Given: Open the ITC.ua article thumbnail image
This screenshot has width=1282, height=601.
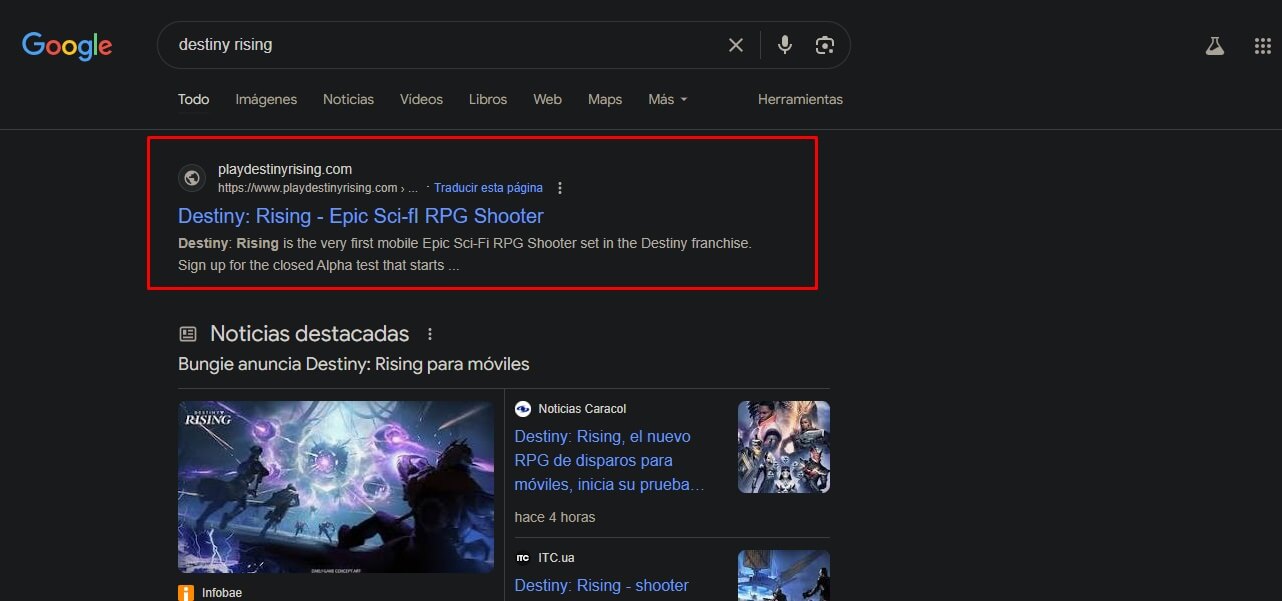Looking at the screenshot, I should [x=784, y=575].
